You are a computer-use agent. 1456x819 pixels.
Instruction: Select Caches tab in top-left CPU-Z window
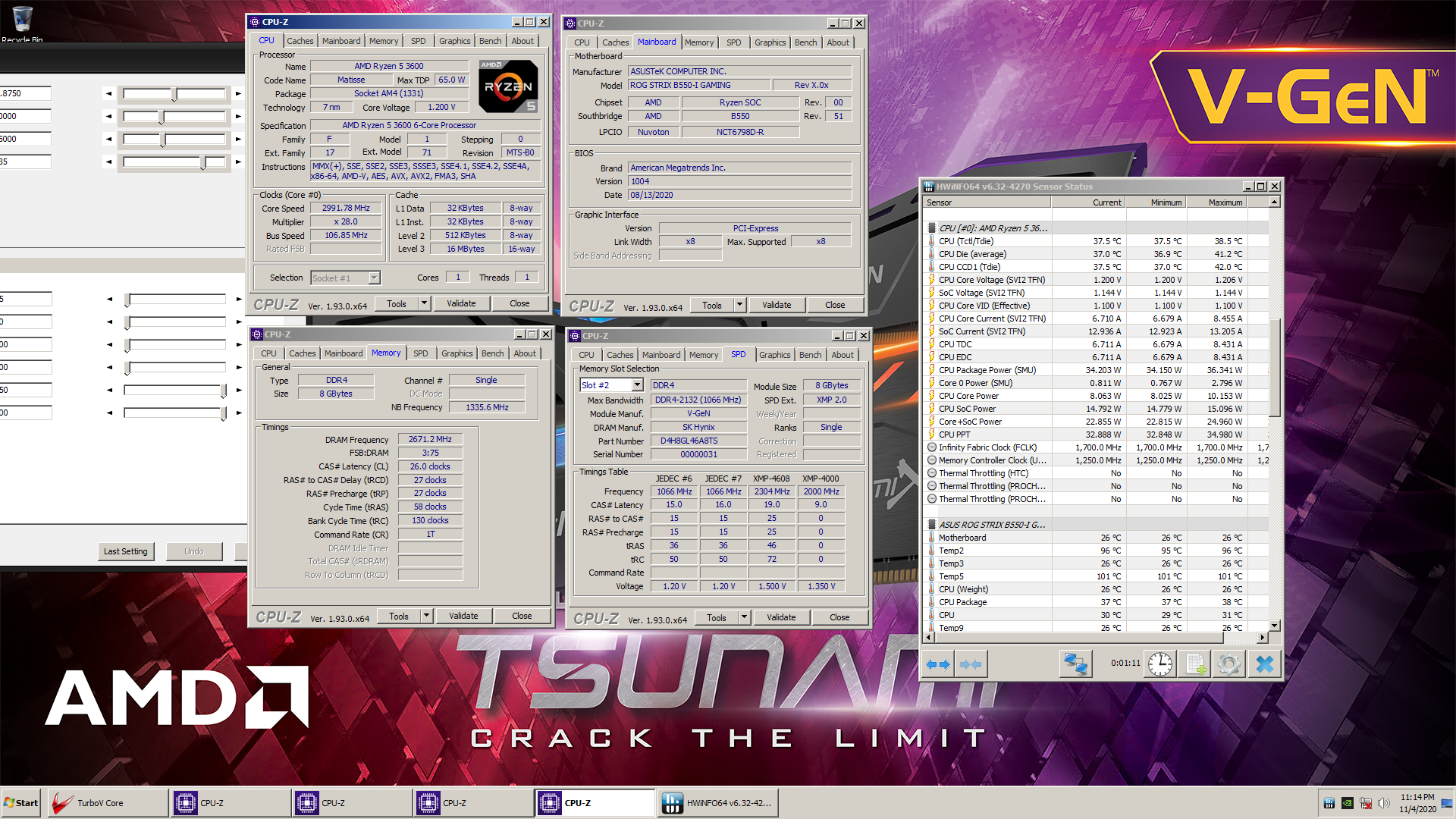coord(300,41)
